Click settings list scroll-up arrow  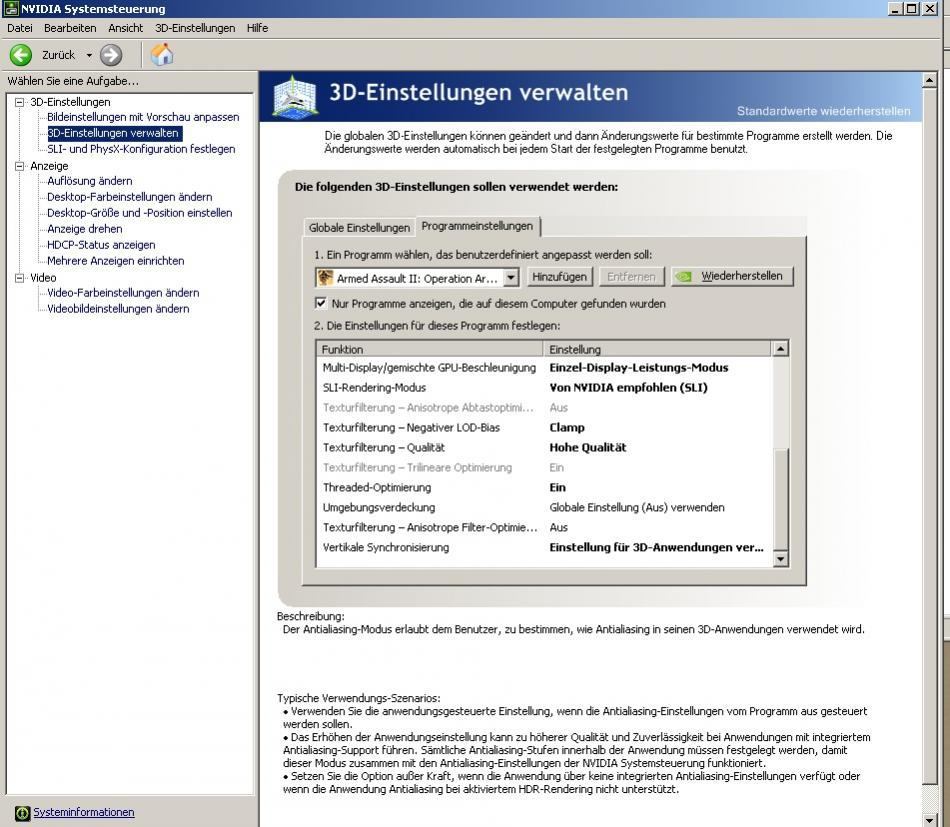[x=780, y=348]
